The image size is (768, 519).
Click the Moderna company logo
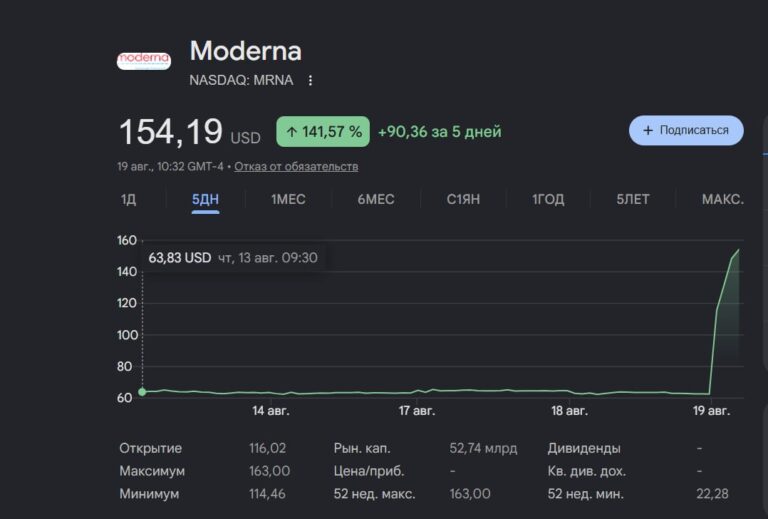coord(144,61)
